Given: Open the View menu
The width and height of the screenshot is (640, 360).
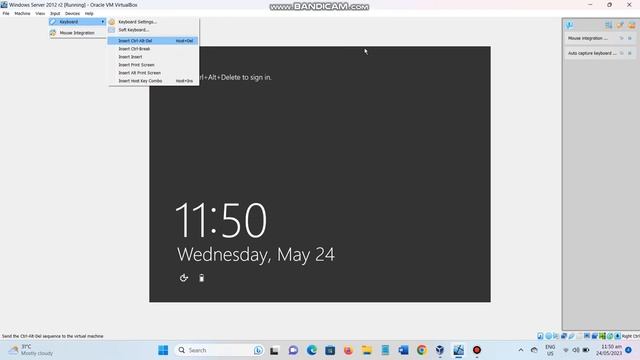Looking at the screenshot, I should point(40,13).
